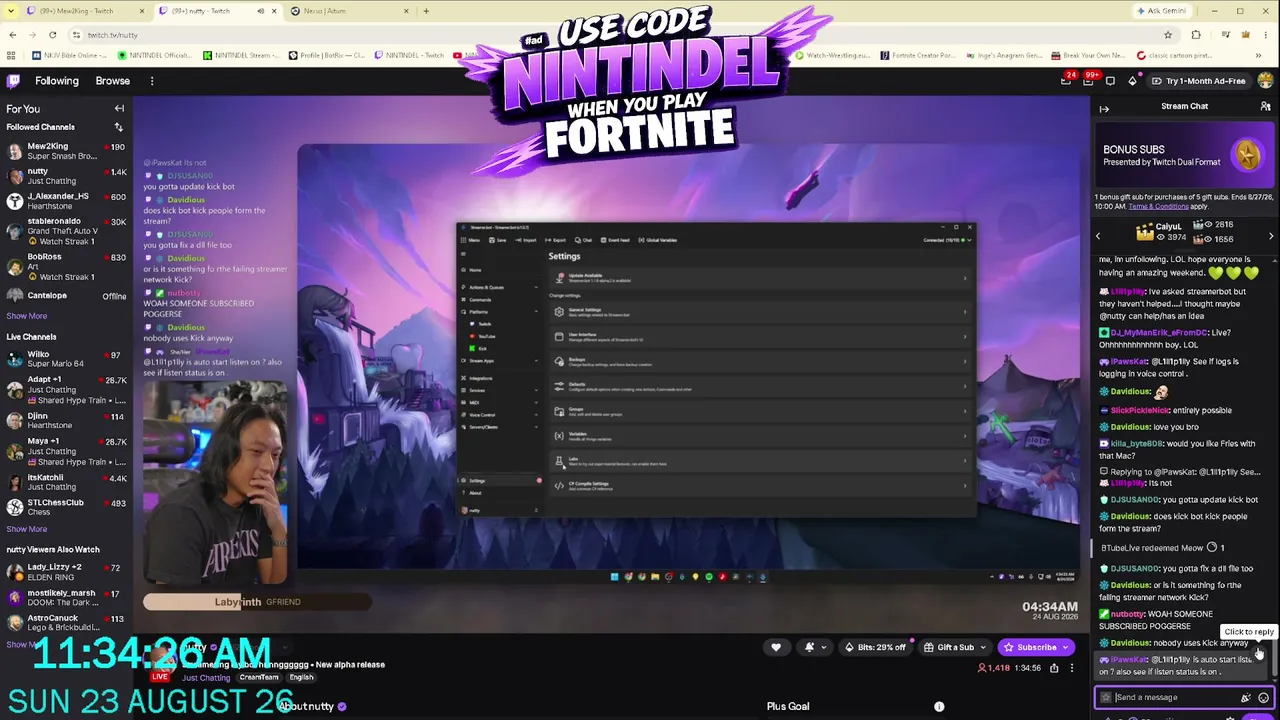Share the stream via share icon
The height and width of the screenshot is (720, 1280).
coord(1054,668)
